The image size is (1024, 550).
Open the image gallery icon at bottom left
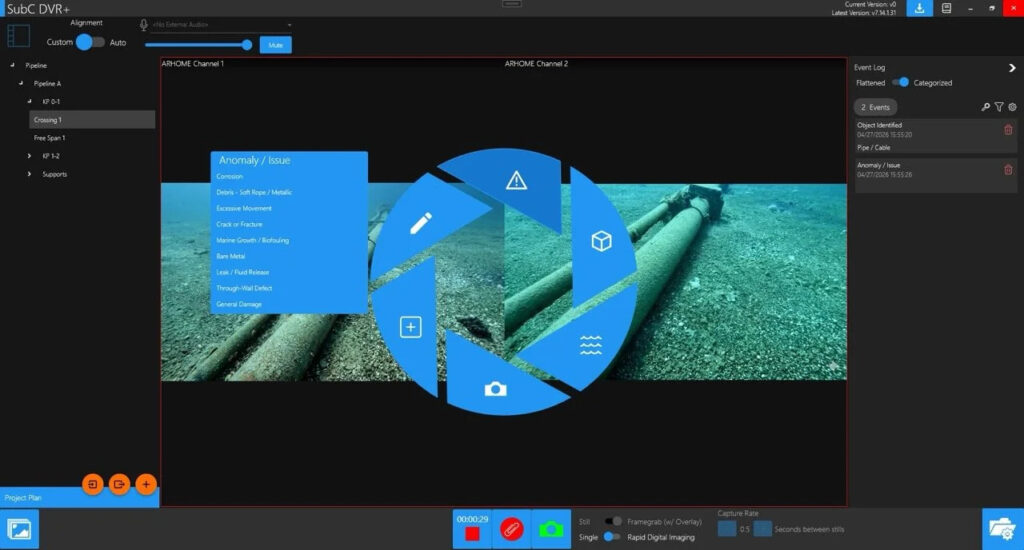[x=19, y=529]
